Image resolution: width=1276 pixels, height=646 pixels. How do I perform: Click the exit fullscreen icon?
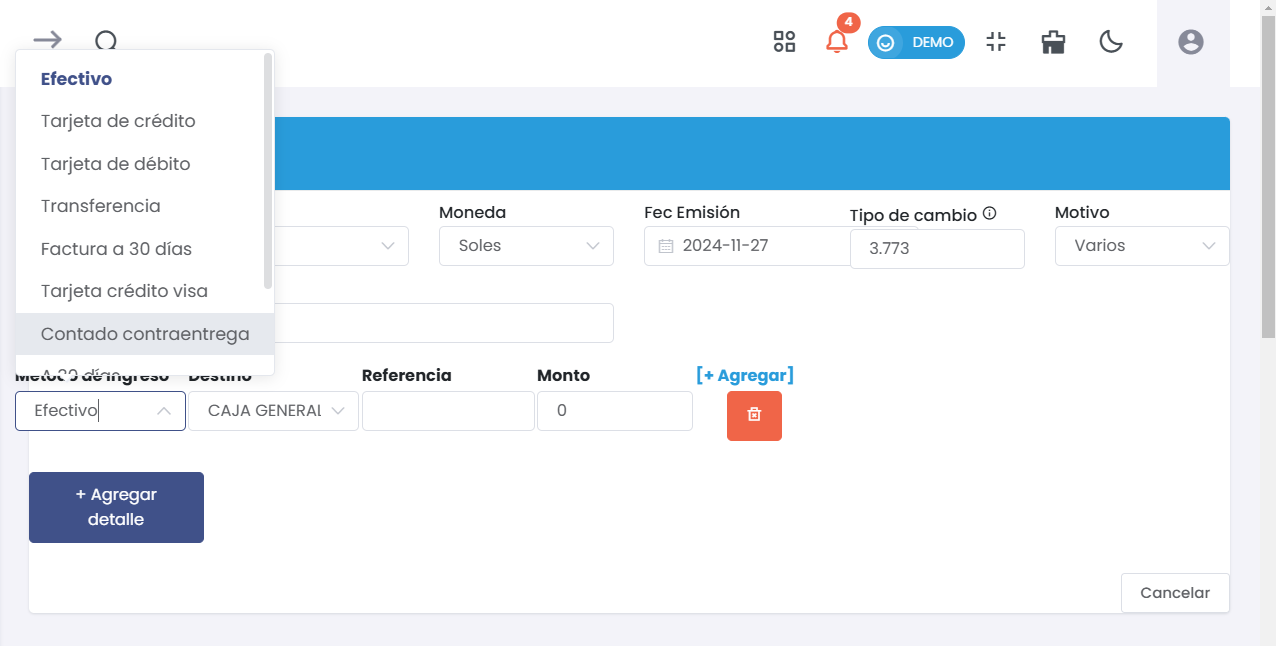click(x=996, y=42)
